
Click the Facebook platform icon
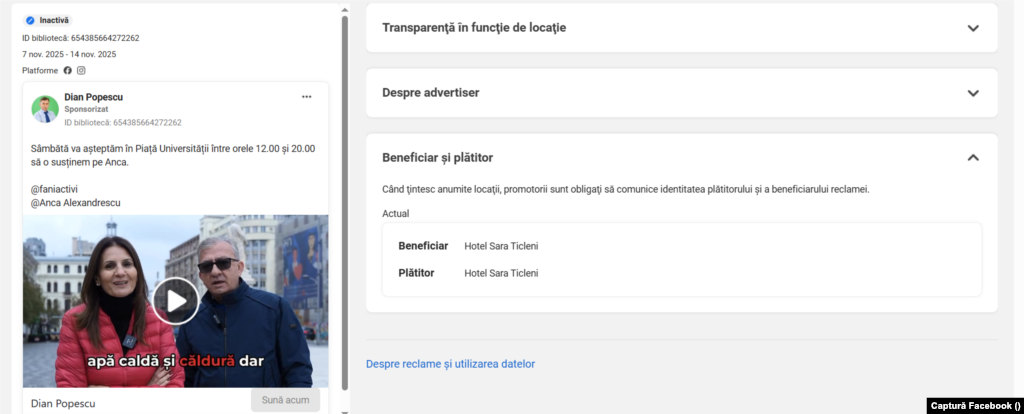[68, 70]
